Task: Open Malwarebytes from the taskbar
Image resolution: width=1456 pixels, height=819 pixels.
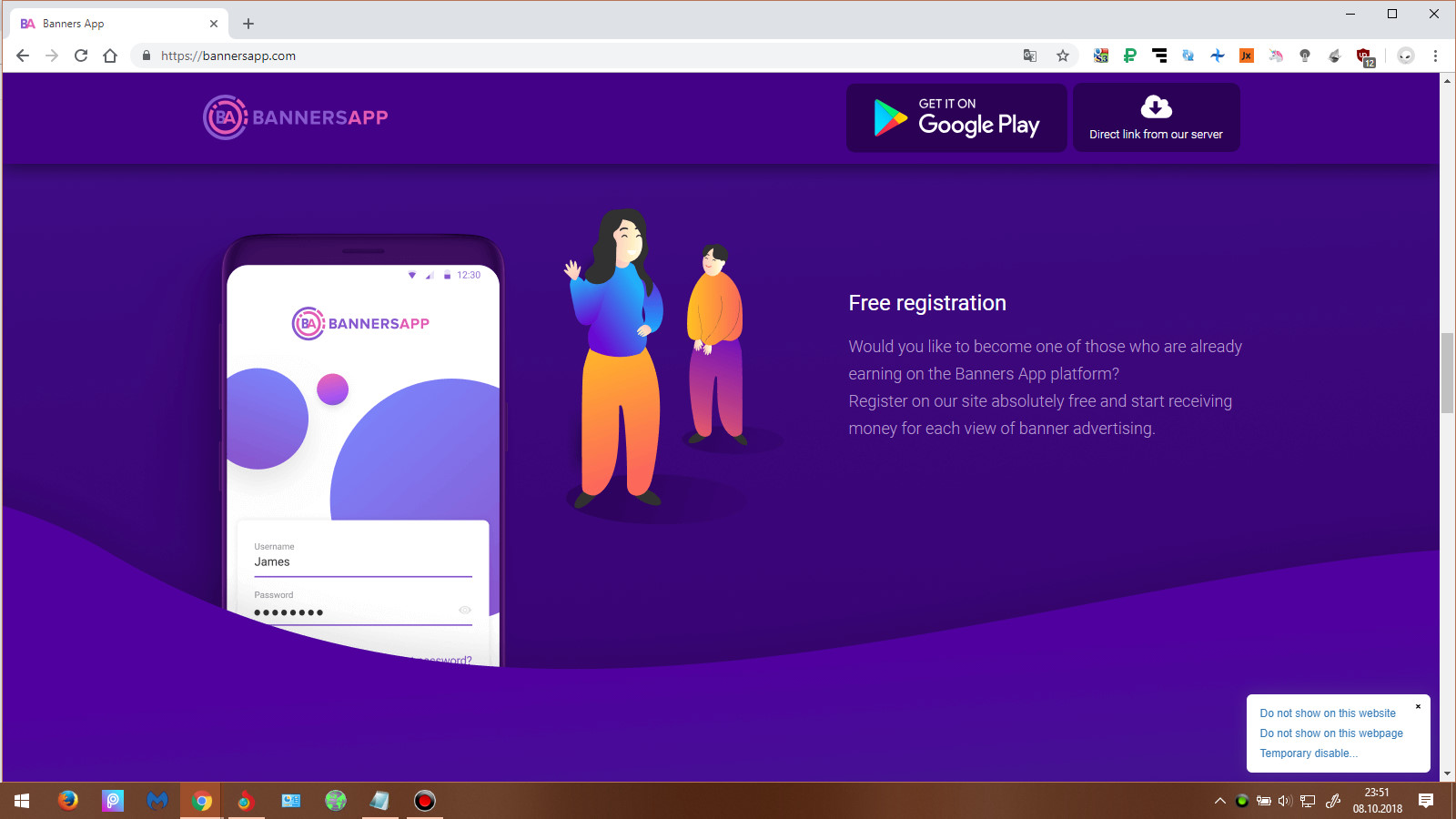Action: click(x=157, y=801)
